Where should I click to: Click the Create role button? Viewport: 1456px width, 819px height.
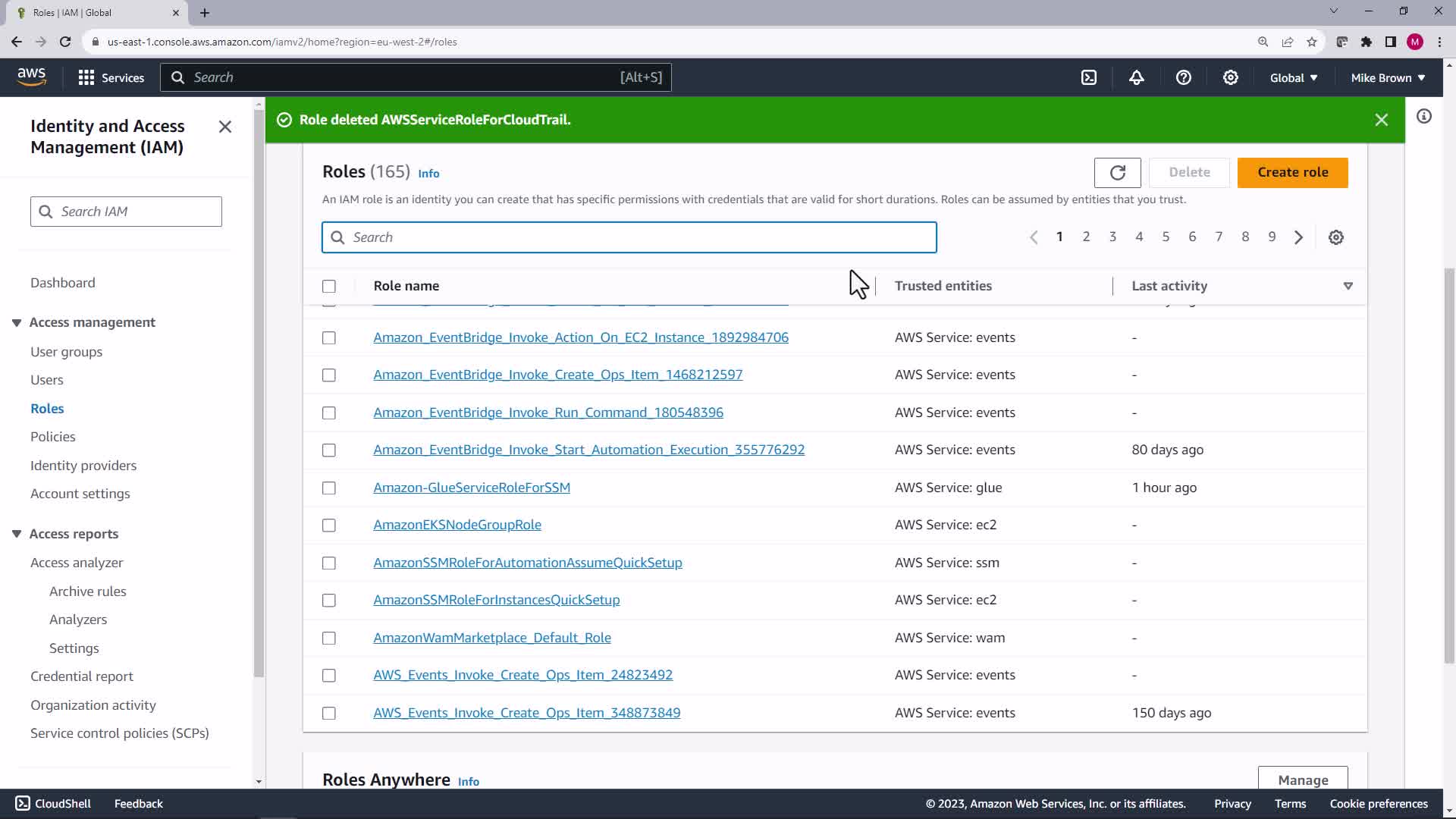point(1292,173)
